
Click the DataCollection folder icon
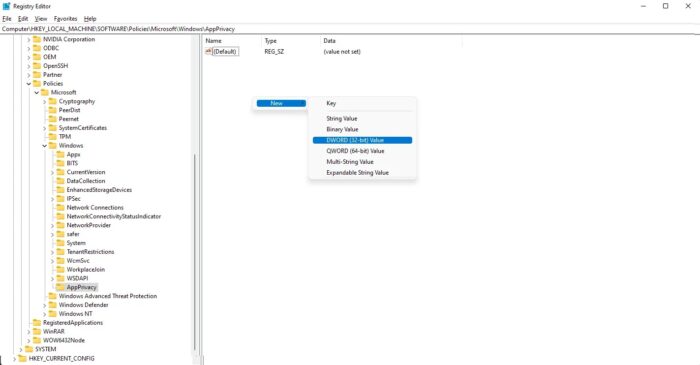60,181
